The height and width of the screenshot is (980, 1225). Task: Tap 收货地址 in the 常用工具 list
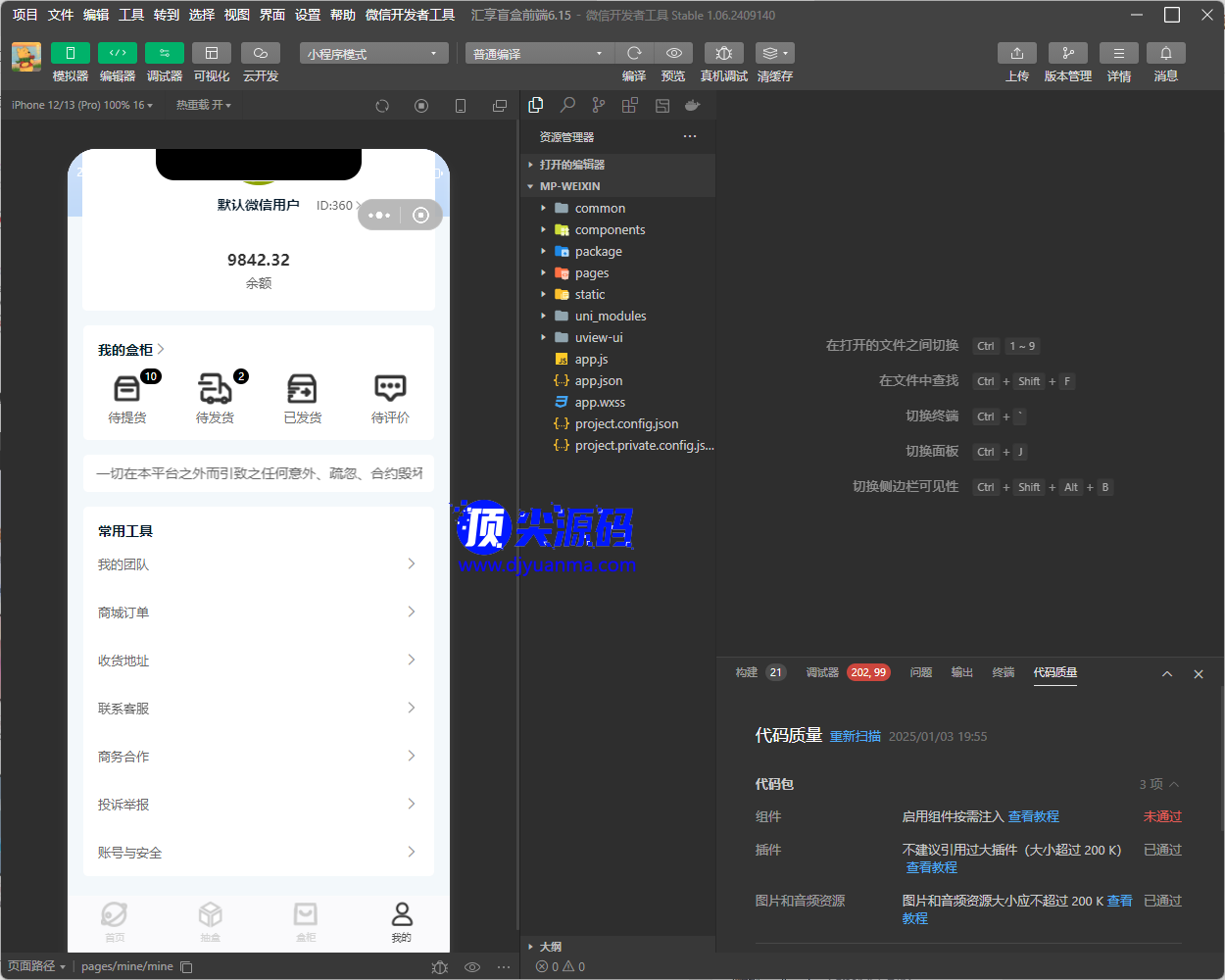point(123,661)
